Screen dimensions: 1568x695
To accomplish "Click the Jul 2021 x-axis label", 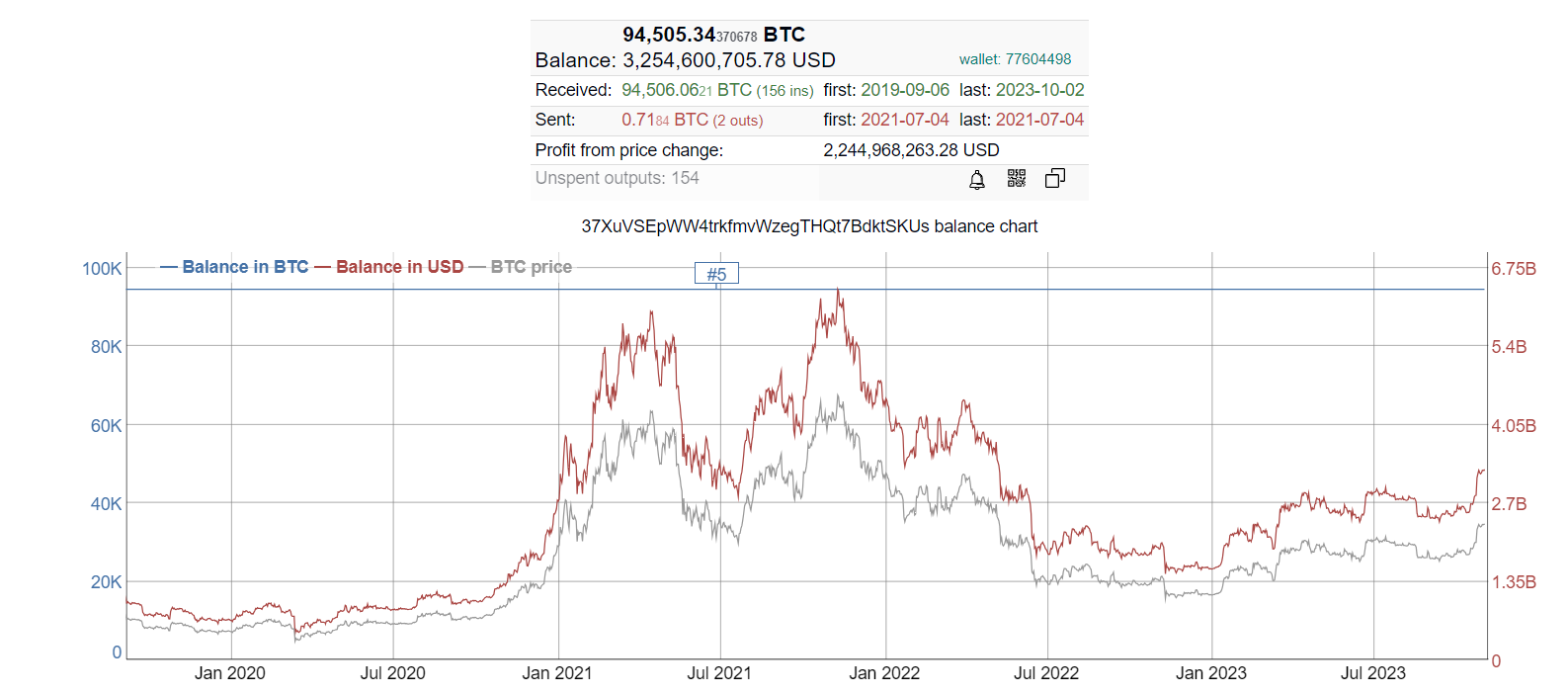I will [x=719, y=673].
